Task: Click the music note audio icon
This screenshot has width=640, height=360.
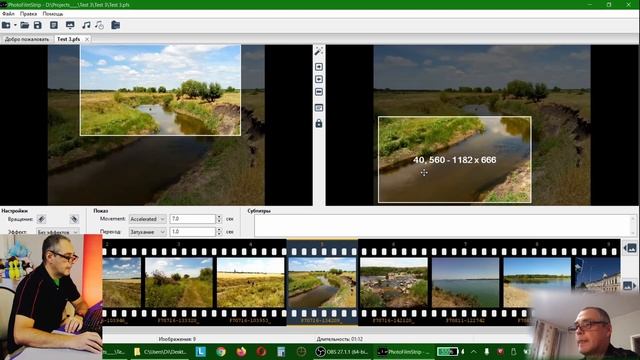Action: (86, 25)
